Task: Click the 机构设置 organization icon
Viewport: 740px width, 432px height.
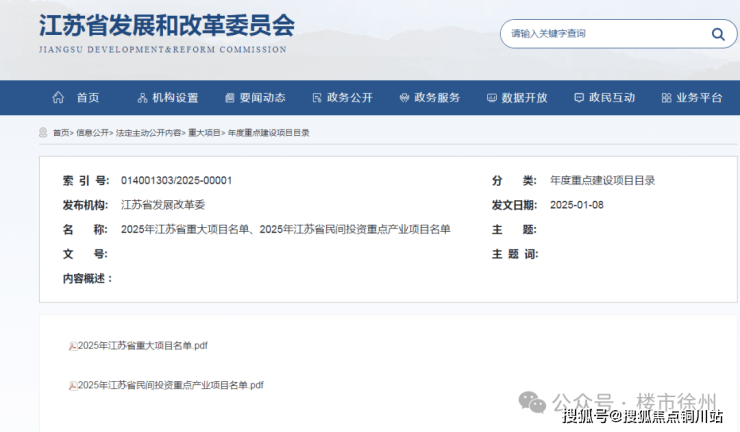Action: pos(143,98)
